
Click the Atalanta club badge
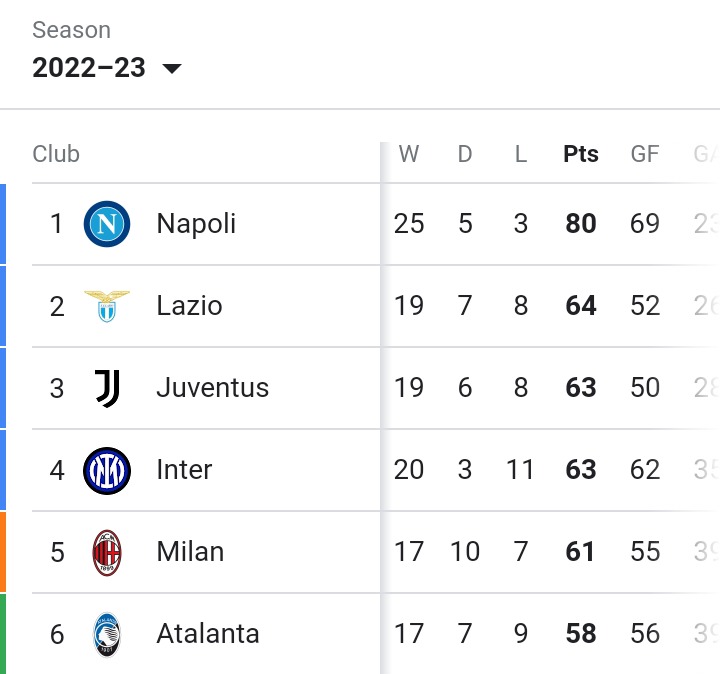point(107,635)
